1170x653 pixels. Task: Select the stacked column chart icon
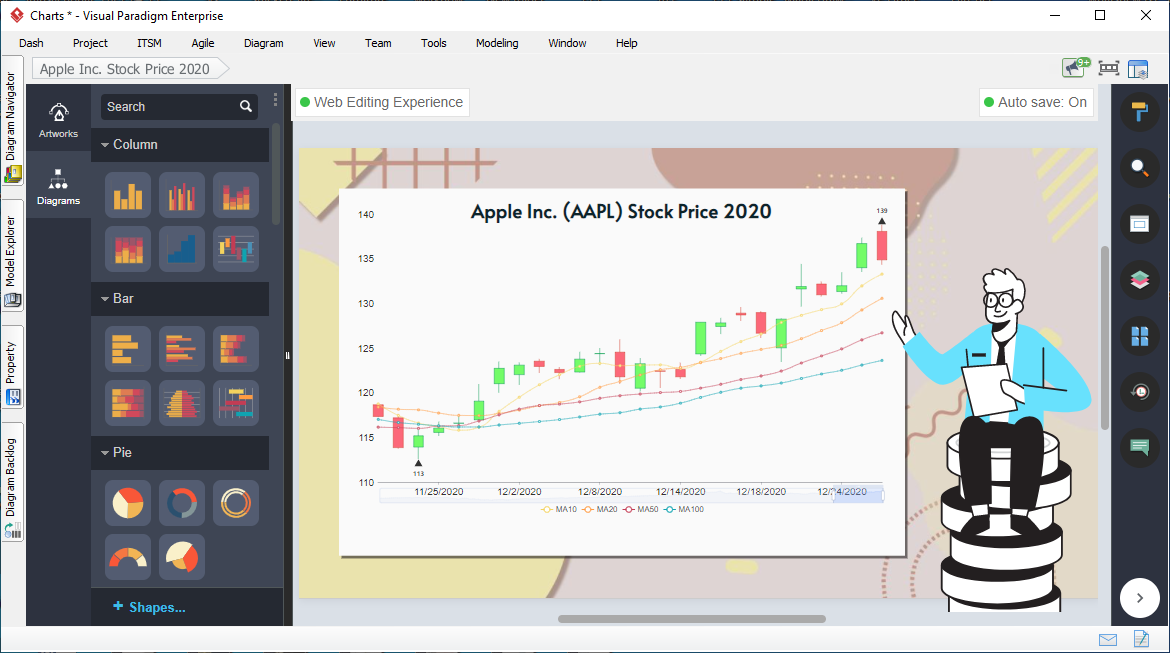click(236, 196)
